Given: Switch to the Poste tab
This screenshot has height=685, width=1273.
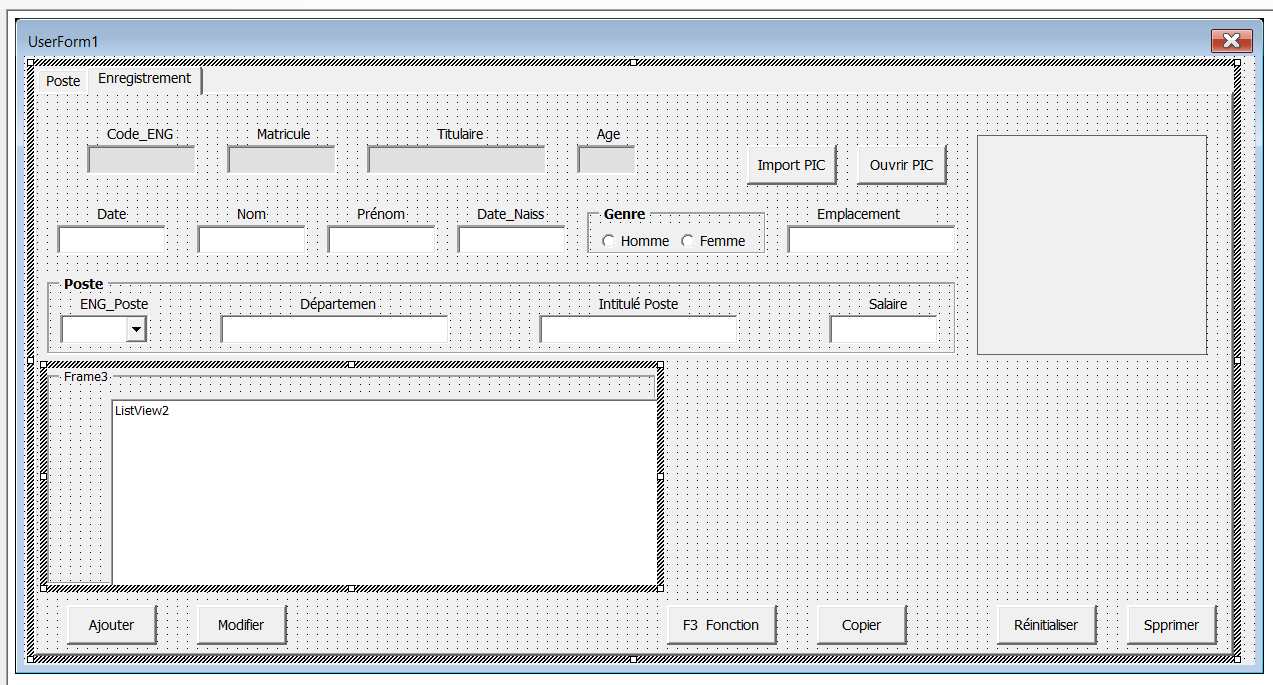Looking at the screenshot, I should [x=63, y=80].
